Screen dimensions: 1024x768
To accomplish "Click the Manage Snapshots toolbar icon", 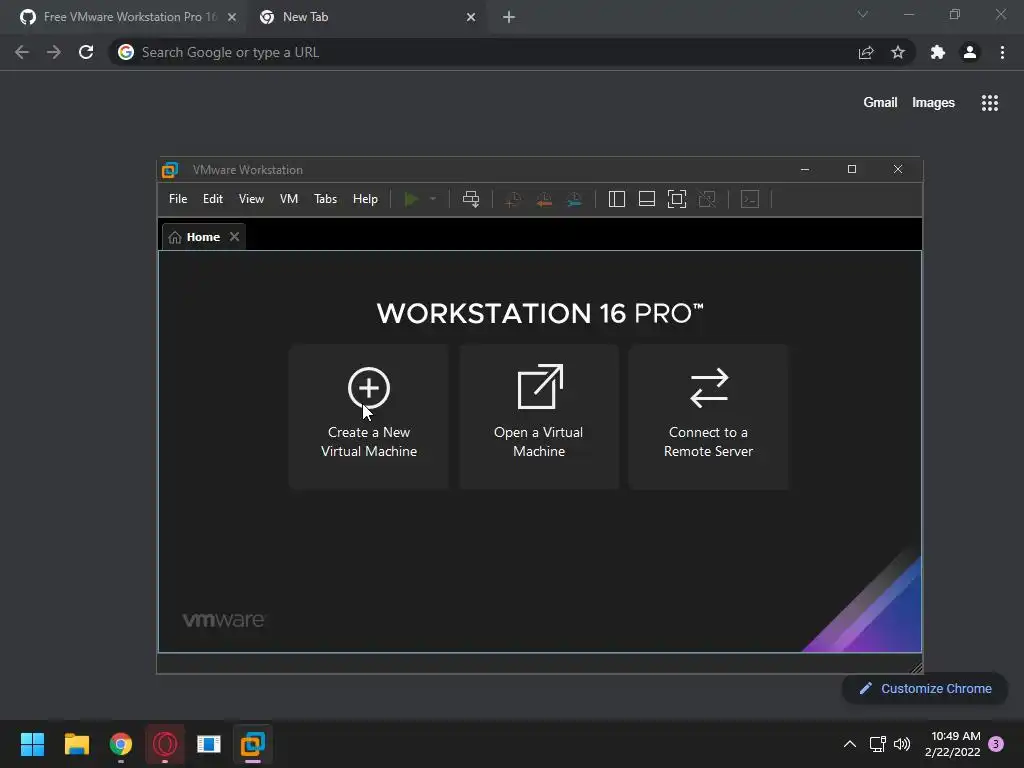I will click(574, 199).
